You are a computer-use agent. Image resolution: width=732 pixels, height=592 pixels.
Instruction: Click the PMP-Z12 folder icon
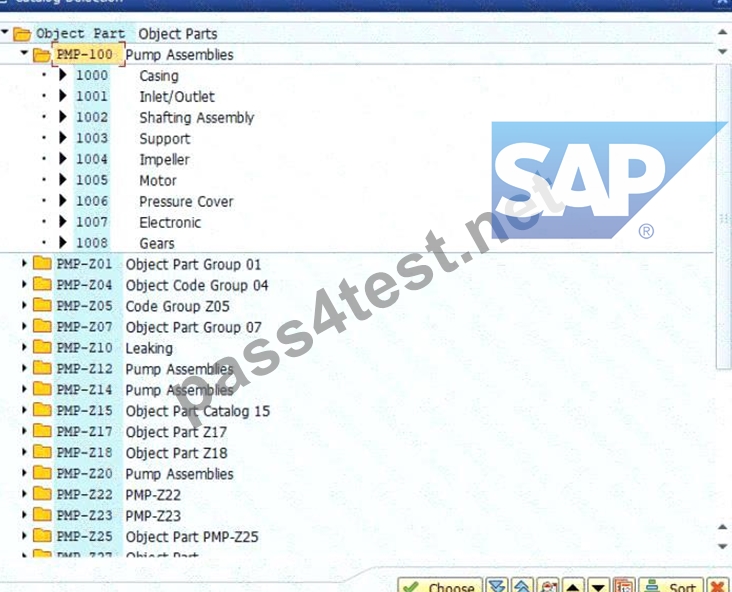[x=42, y=368]
